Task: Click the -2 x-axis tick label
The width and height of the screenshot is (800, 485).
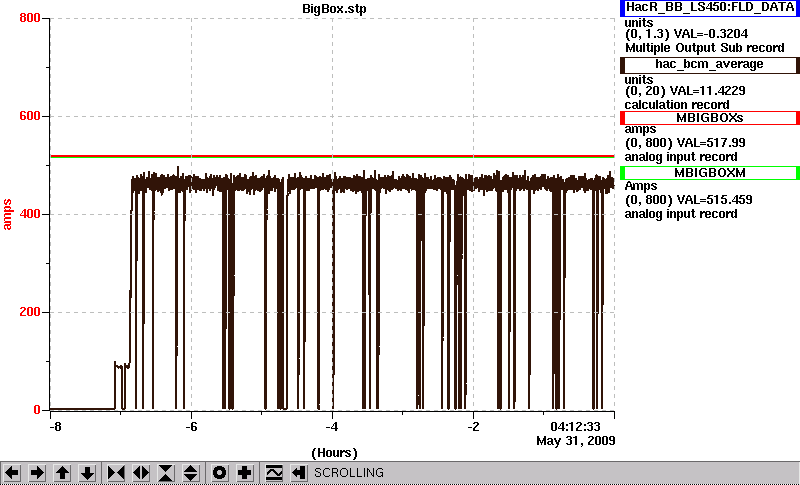Action: [473, 426]
